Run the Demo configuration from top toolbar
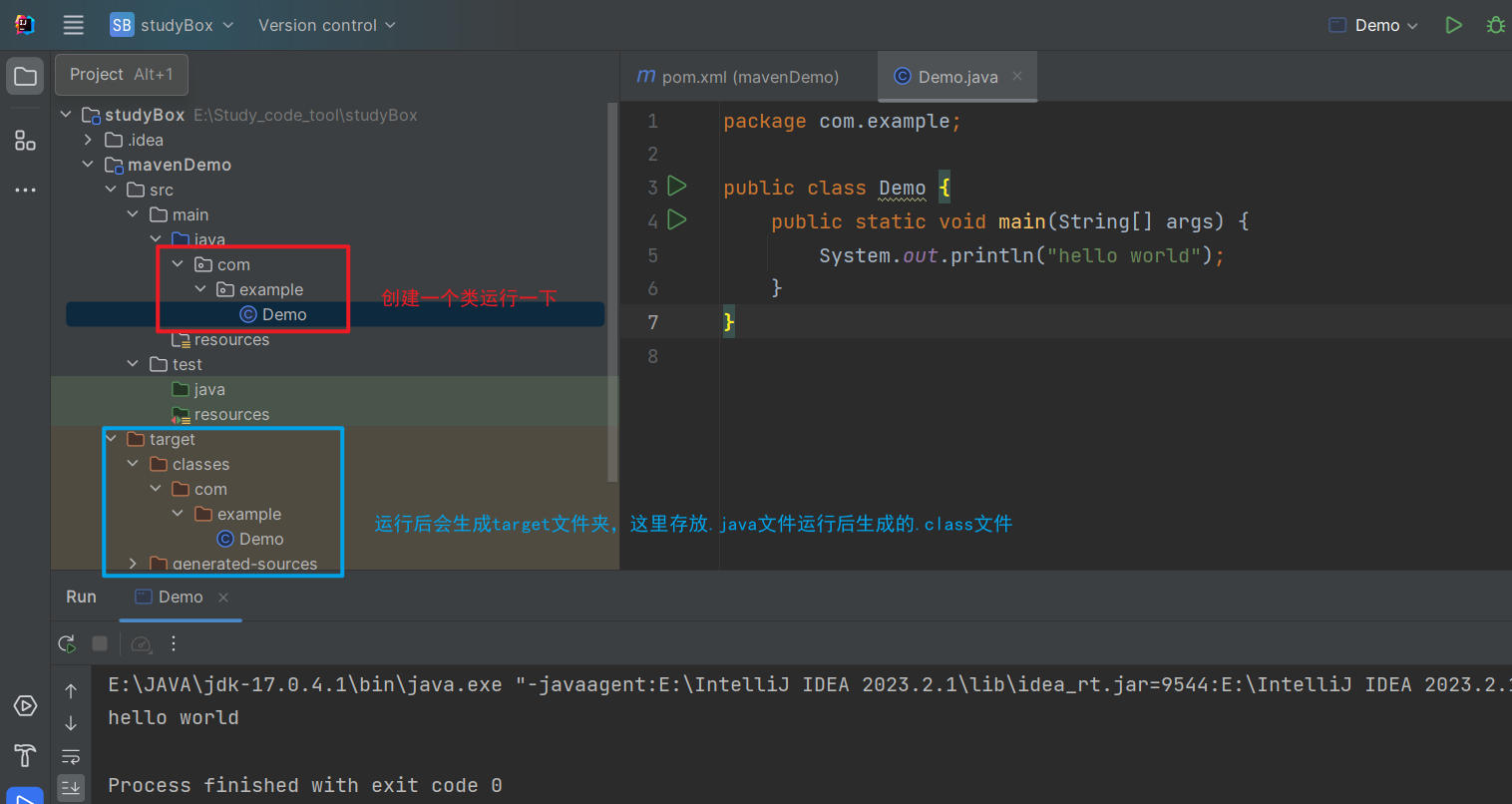The width and height of the screenshot is (1512, 804). pyautogui.click(x=1453, y=25)
